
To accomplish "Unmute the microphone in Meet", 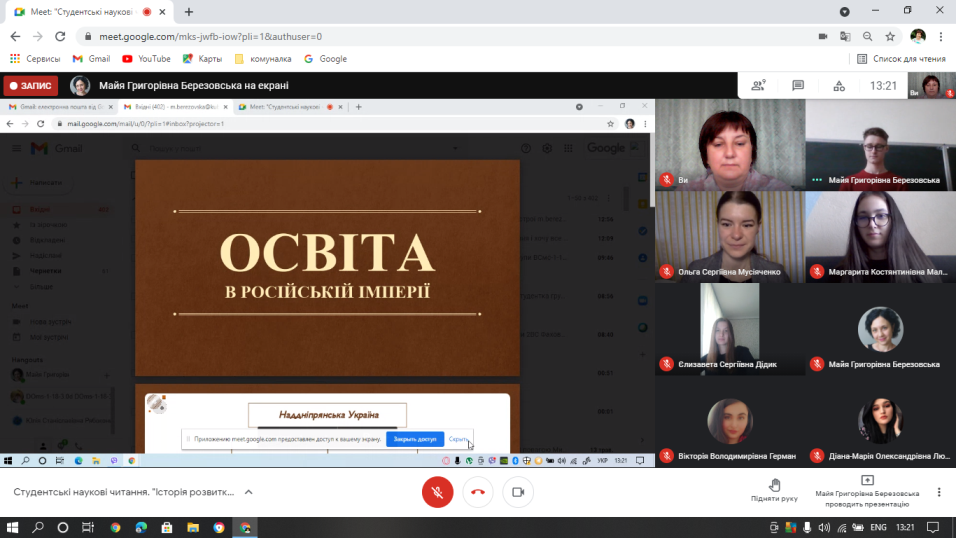I will (x=435, y=492).
